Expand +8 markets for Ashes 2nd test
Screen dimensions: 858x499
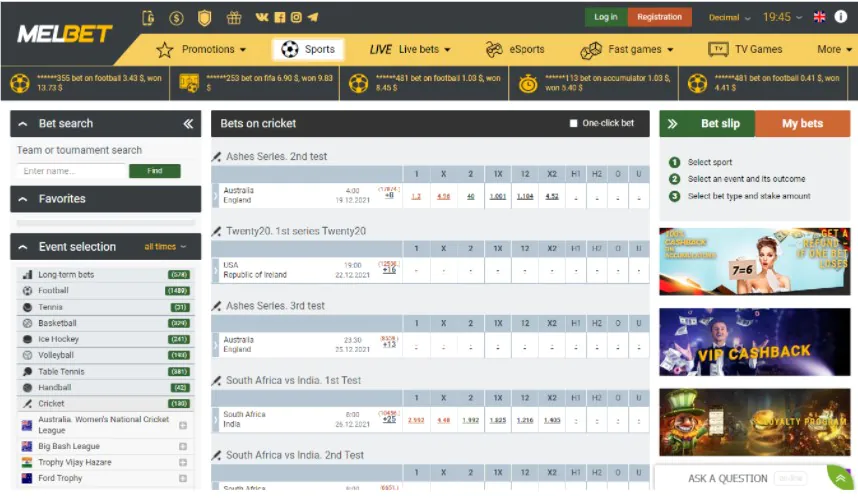click(389, 196)
